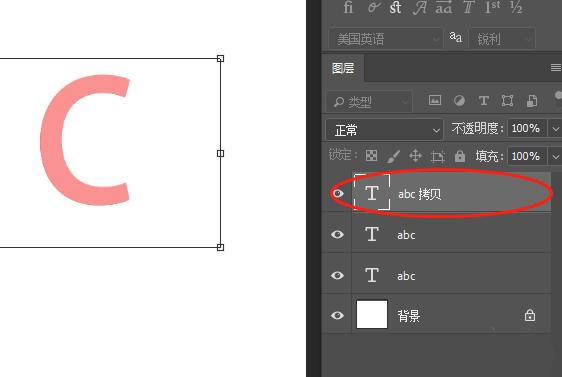The image size is (562, 377).
Task: Click the smart object filter icon
Action: tap(532, 101)
